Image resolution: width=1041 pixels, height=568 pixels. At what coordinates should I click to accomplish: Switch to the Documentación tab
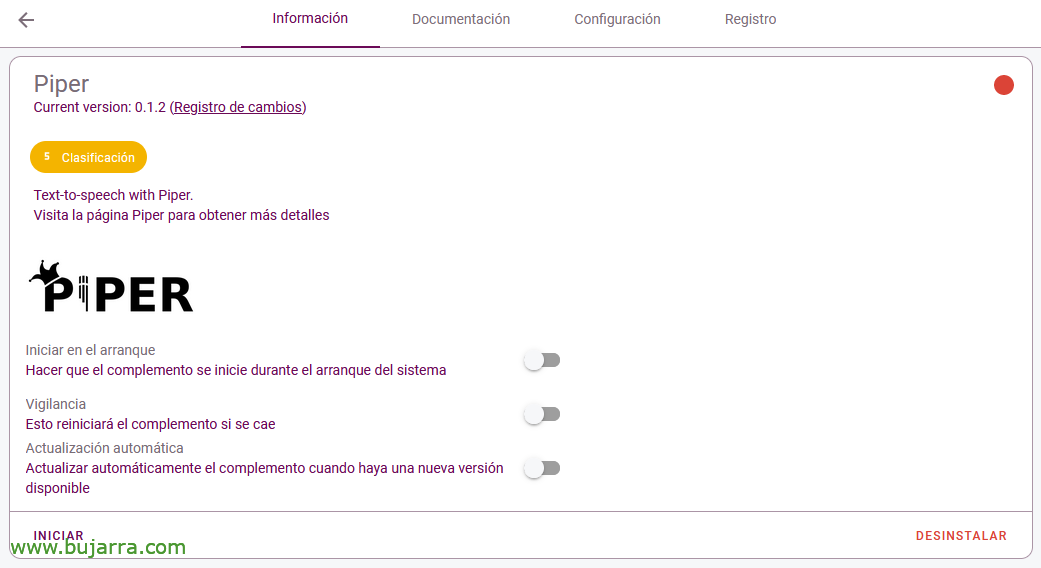tap(461, 19)
